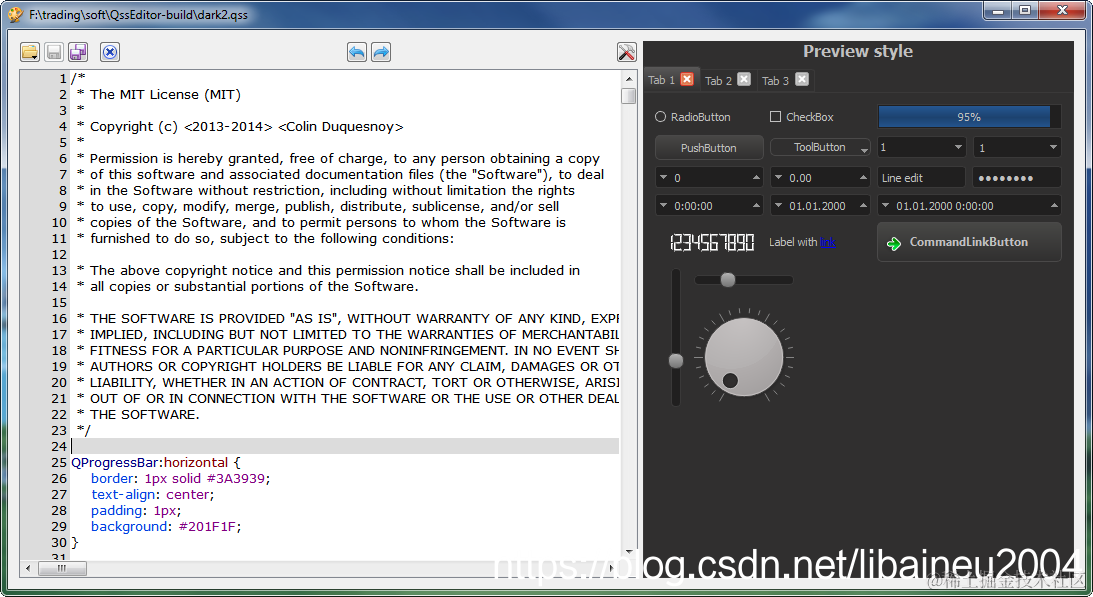
Task: Open the ToolButton menu arrow
Action: click(864, 150)
